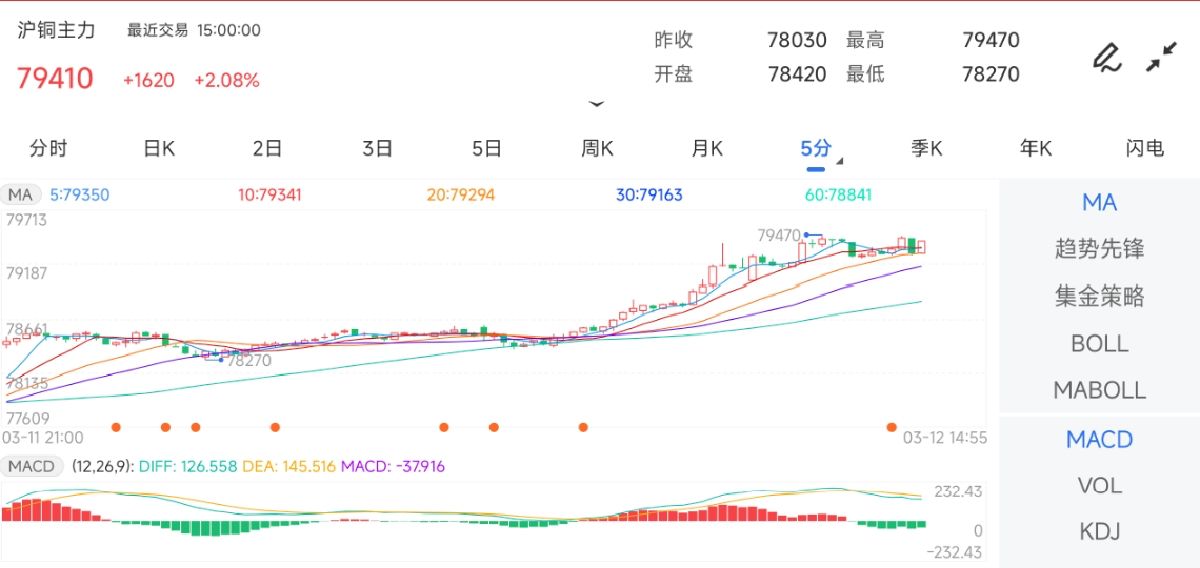The width and height of the screenshot is (1200, 568).
Task: Select the 5日 chart tab
Action: (x=487, y=149)
